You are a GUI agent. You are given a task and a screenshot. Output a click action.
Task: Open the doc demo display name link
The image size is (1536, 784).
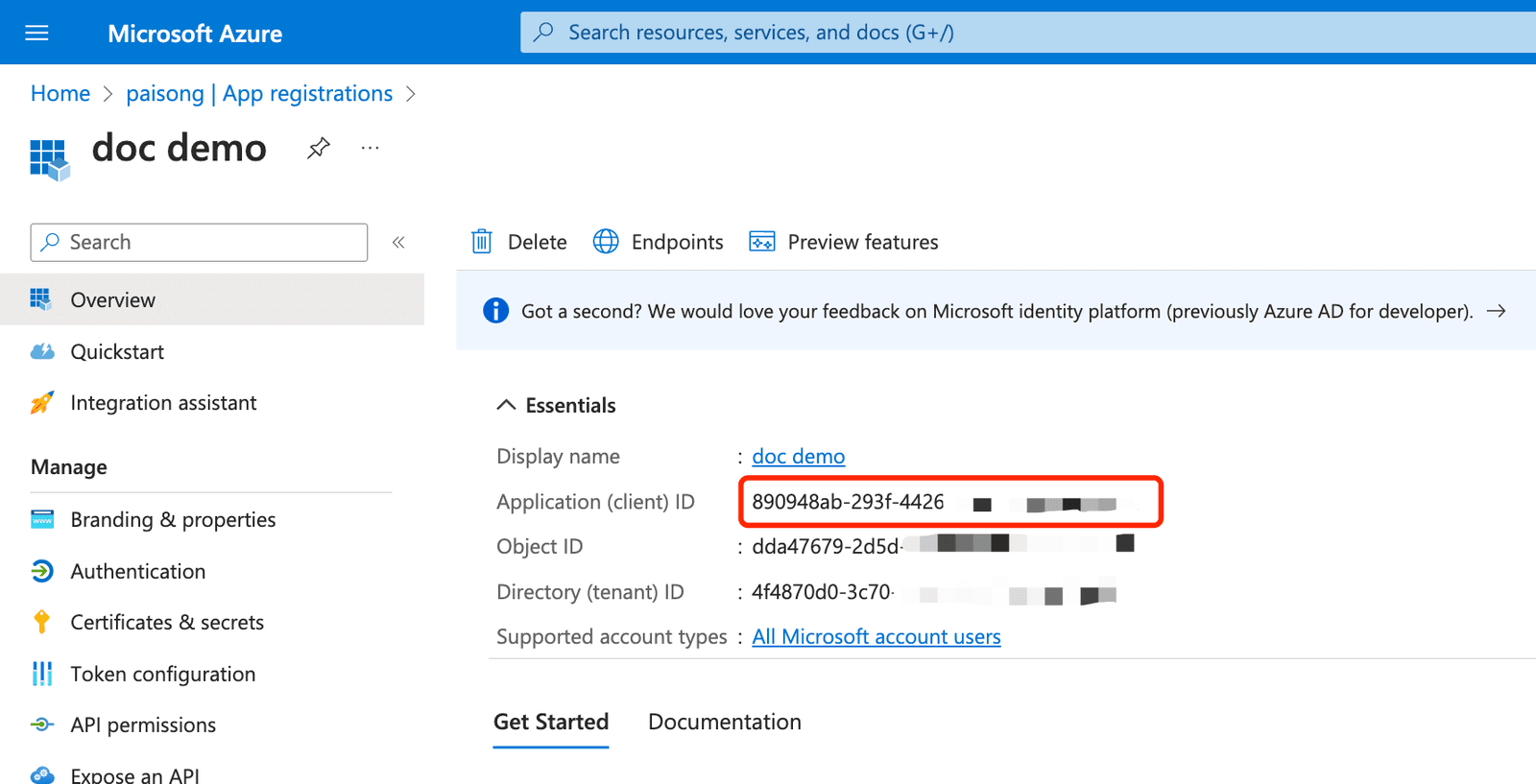pyautogui.click(x=799, y=456)
